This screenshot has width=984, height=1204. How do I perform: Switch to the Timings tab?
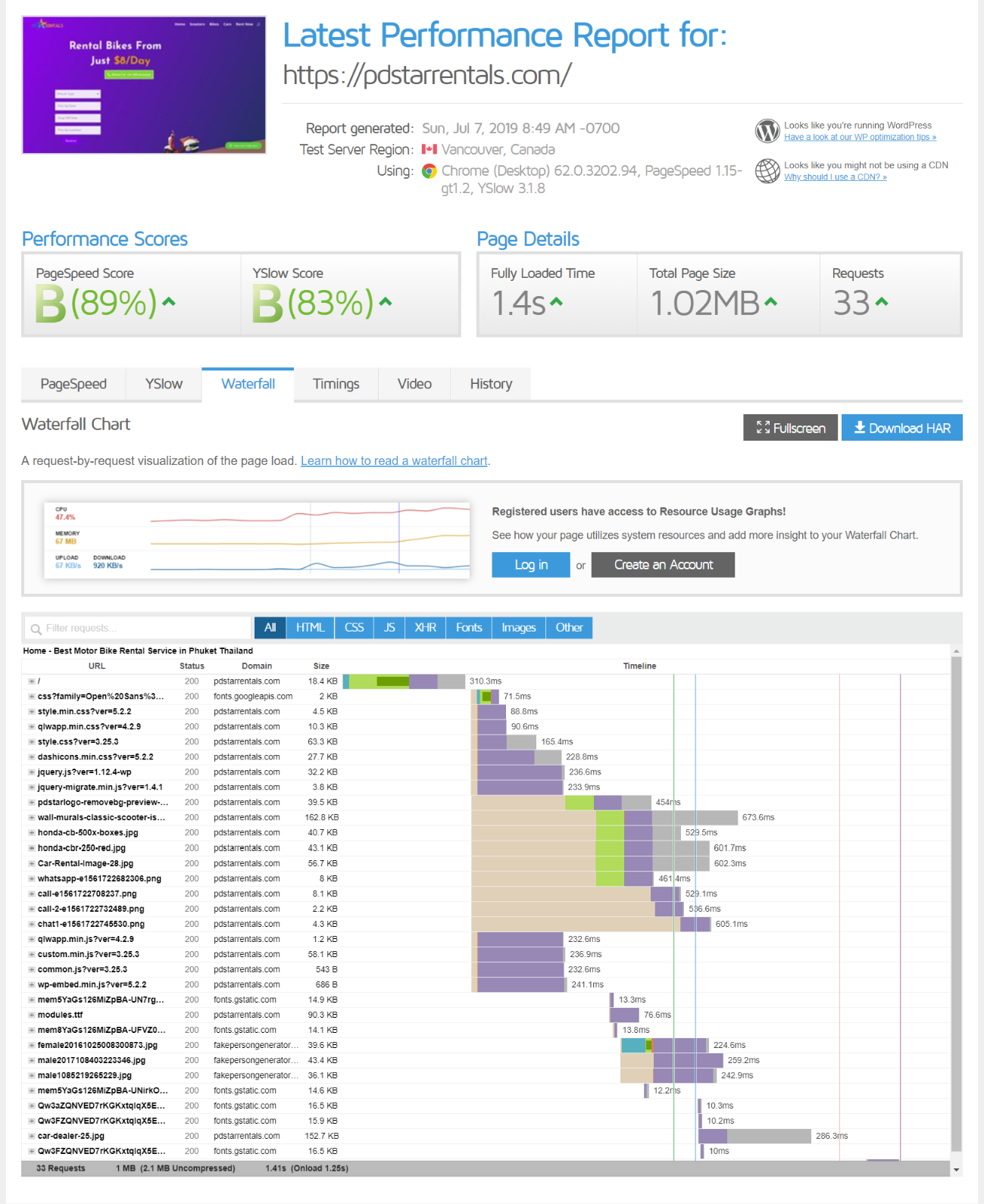[336, 384]
